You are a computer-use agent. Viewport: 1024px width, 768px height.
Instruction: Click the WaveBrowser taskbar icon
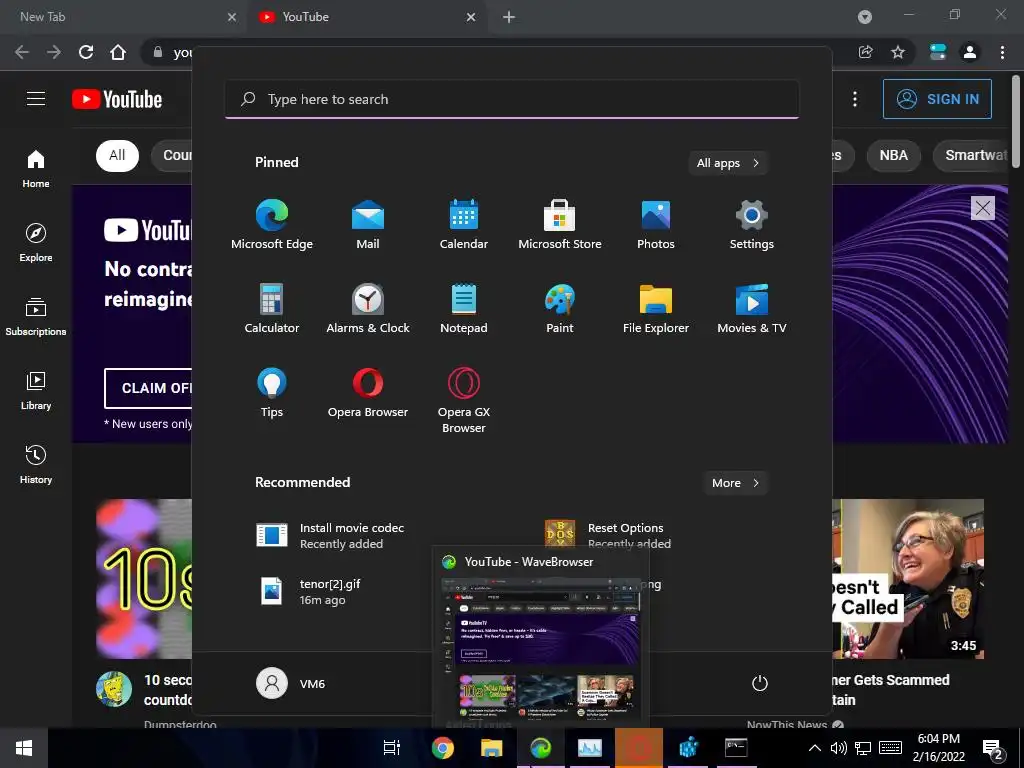pyautogui.click(x=541, y=748)
